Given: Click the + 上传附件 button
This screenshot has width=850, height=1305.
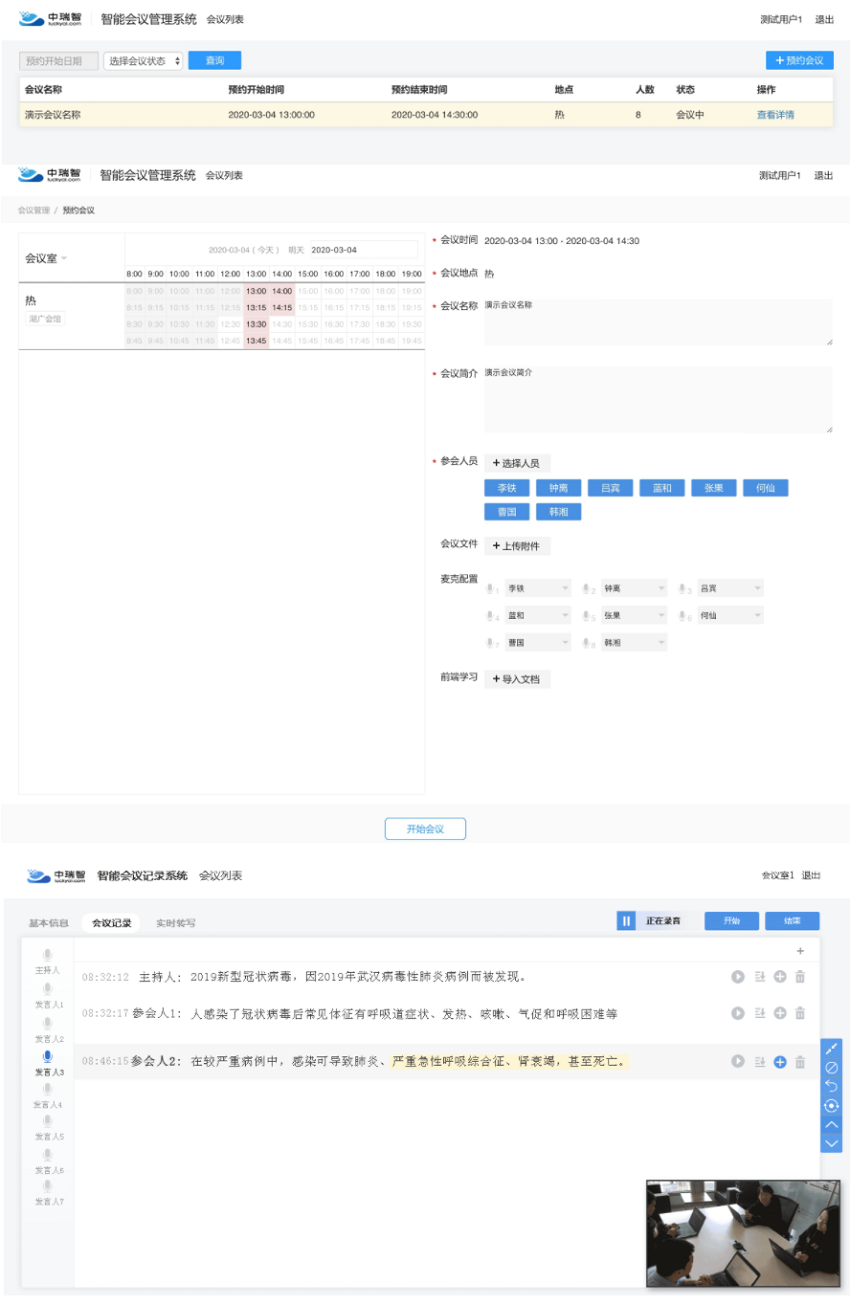Looking at the screenshot, I should pos(517,546).
